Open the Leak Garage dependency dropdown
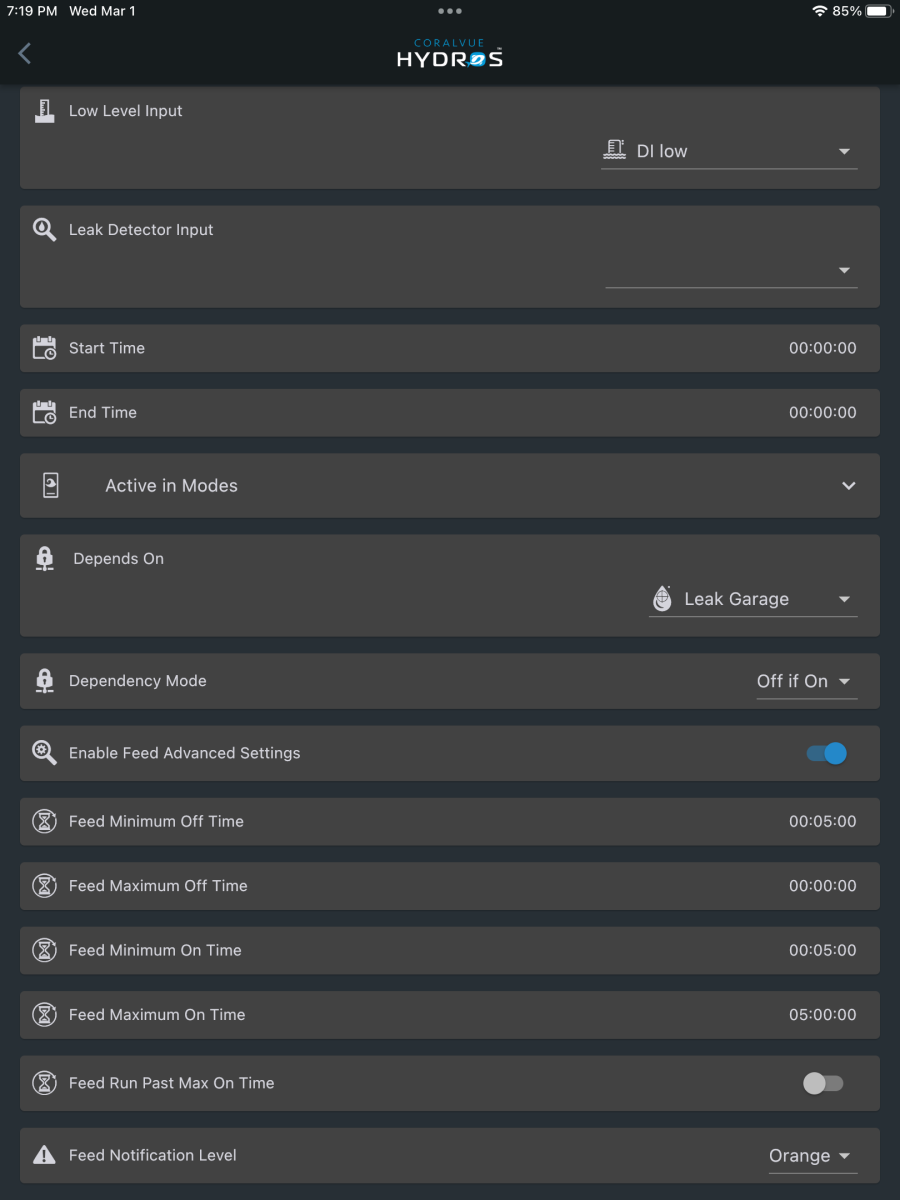900x1200 pixels. point(753,599)
